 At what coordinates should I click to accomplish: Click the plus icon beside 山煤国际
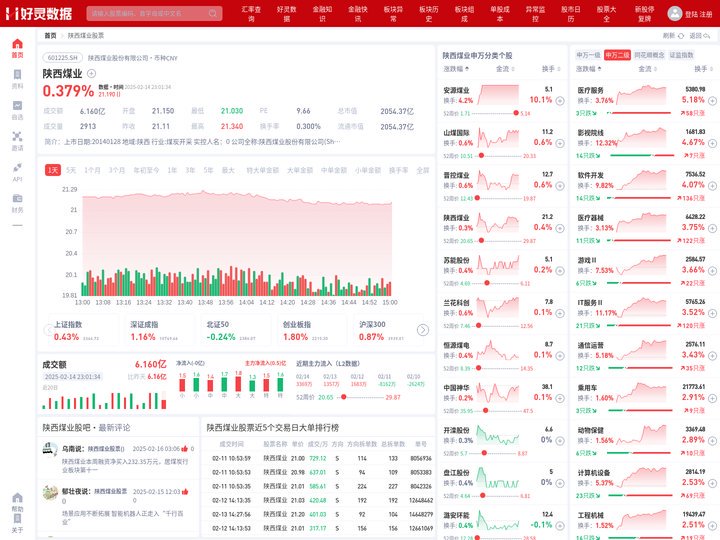(x=560, y=143)
